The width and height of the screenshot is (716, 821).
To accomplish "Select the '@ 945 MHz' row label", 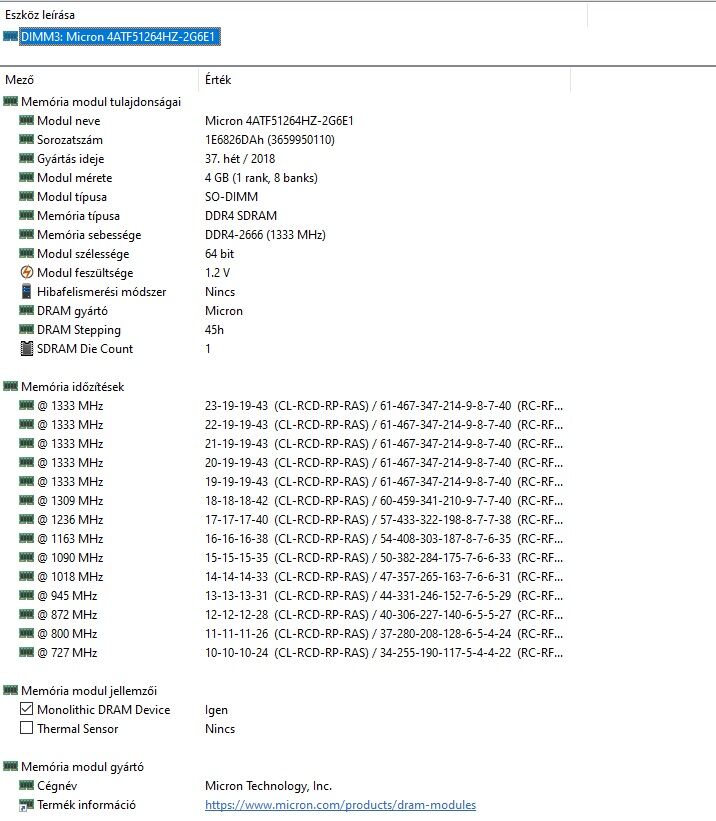I will 67,595.
